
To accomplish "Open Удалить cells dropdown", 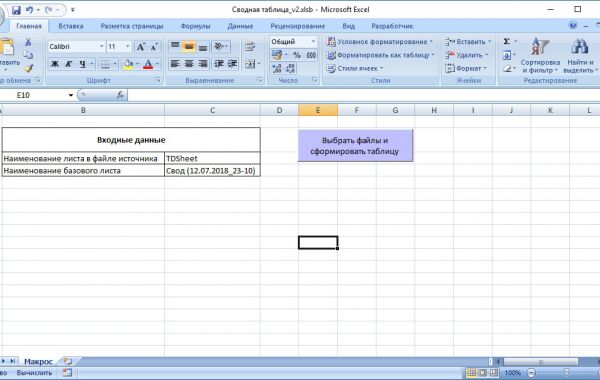I will coord(466,55).
